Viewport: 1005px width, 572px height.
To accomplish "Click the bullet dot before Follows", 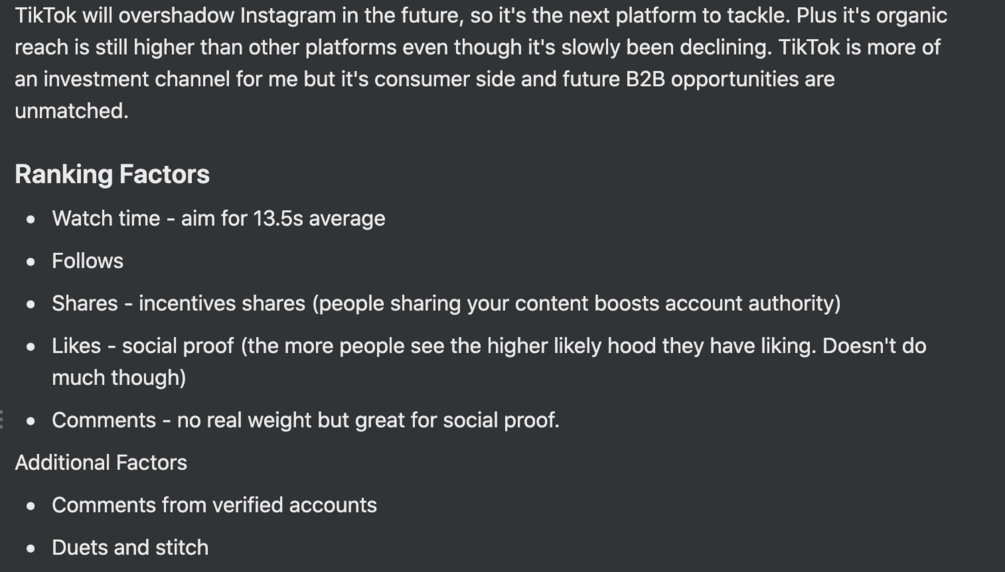I will click(x=32, y=261).
